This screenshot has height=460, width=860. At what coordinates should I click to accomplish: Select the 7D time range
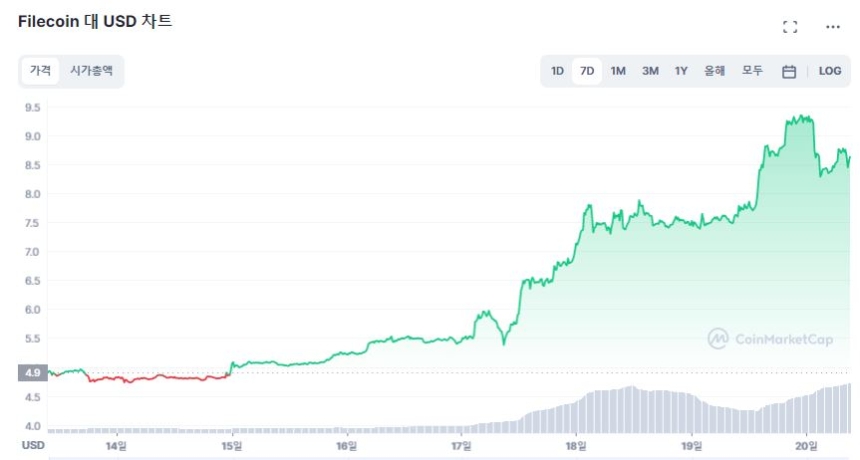[587, 71]
